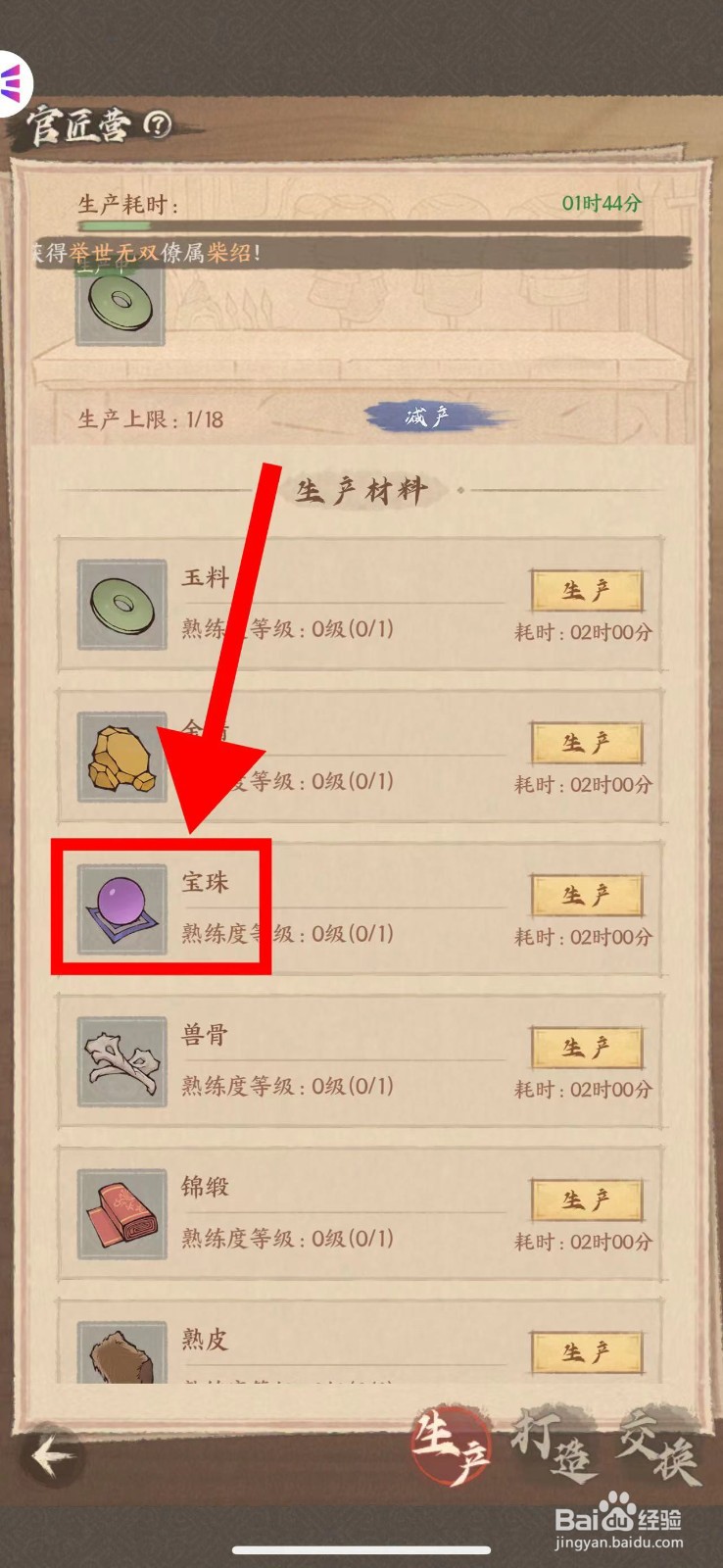
Task: Switch to the 打造 bottom tab
Action: click(x=554, y=1446)
